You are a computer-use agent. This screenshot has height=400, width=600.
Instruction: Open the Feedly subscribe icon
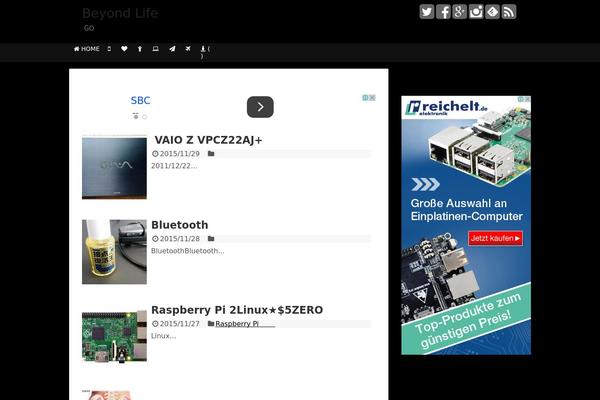(492, 11)
